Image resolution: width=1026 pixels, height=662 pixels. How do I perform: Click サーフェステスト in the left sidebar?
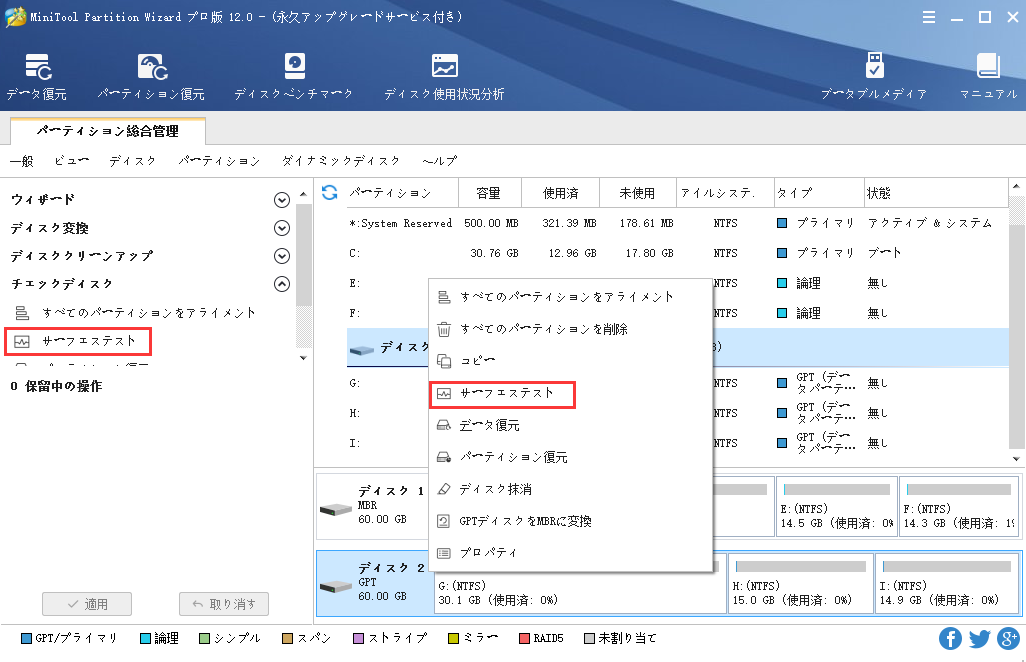tap(78, 341)
